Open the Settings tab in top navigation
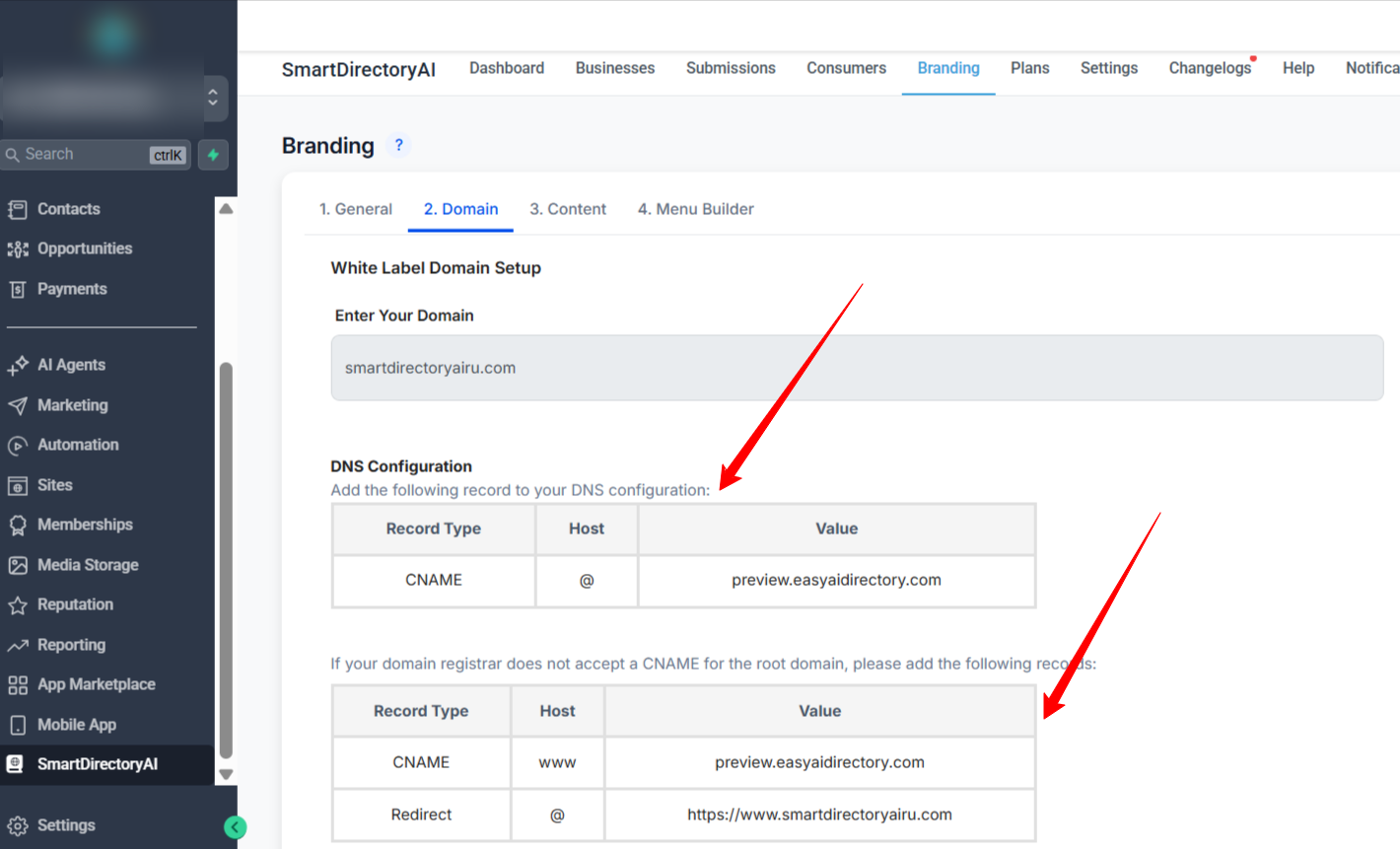Viewport: 1400px width, 849px height. (1109, 68)
